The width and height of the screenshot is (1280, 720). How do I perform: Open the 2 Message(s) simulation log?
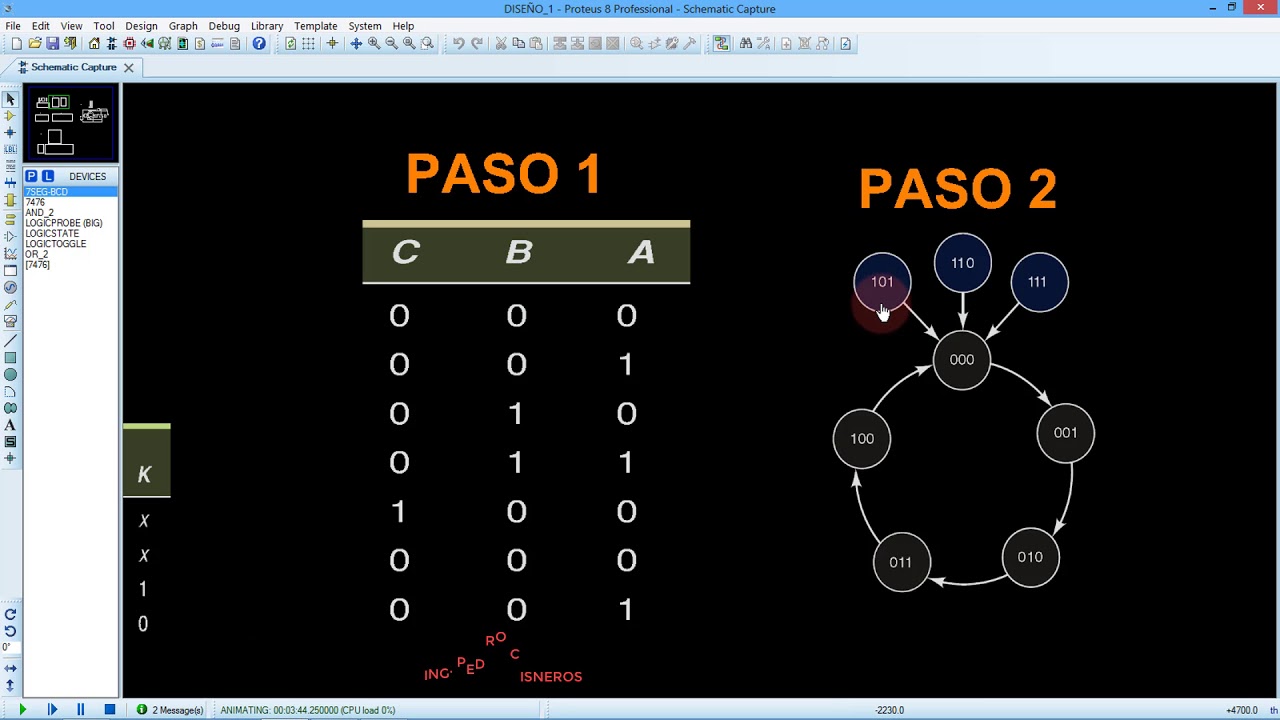pyautogui.click(x=170, y=710)
